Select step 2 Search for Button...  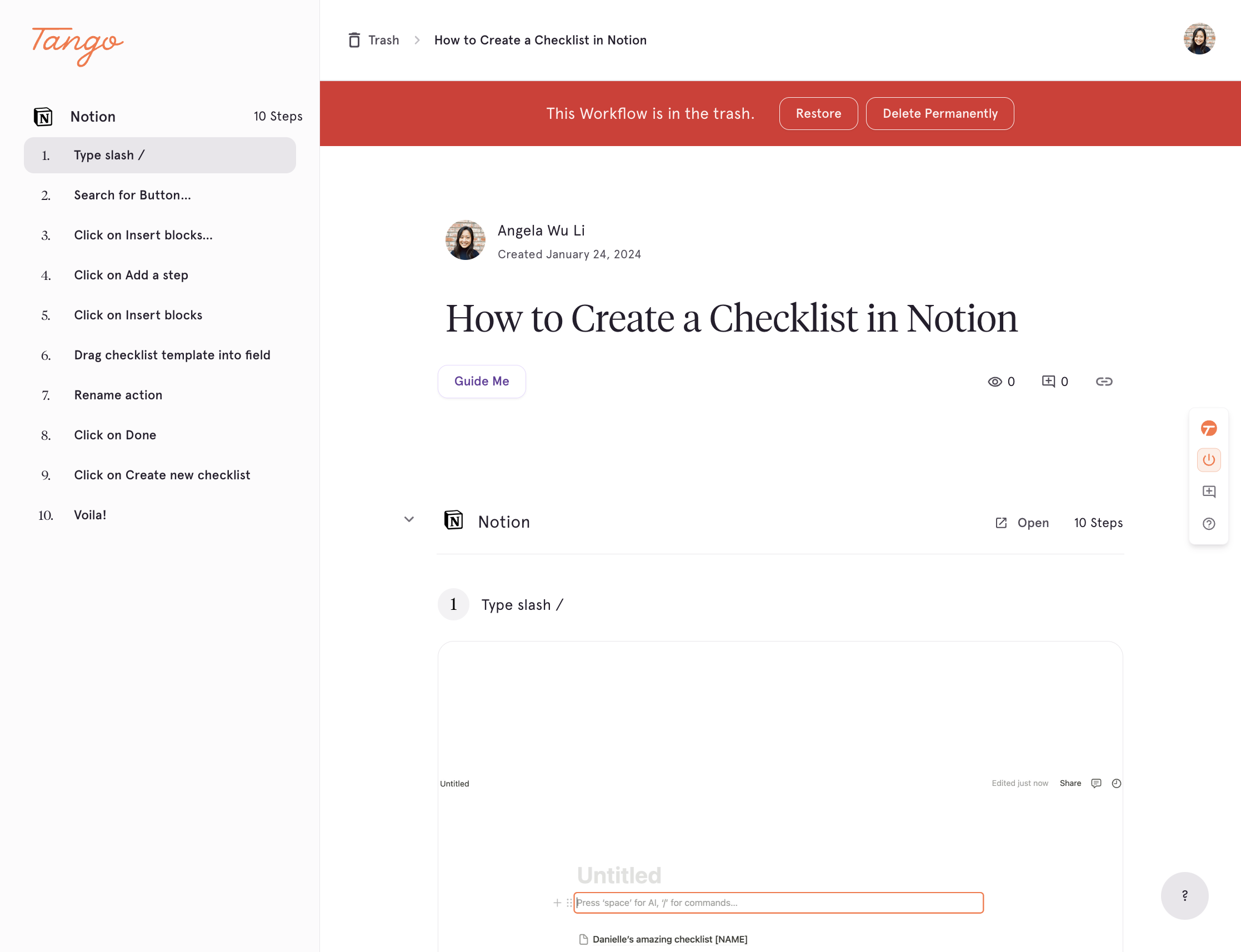(160, 195)
